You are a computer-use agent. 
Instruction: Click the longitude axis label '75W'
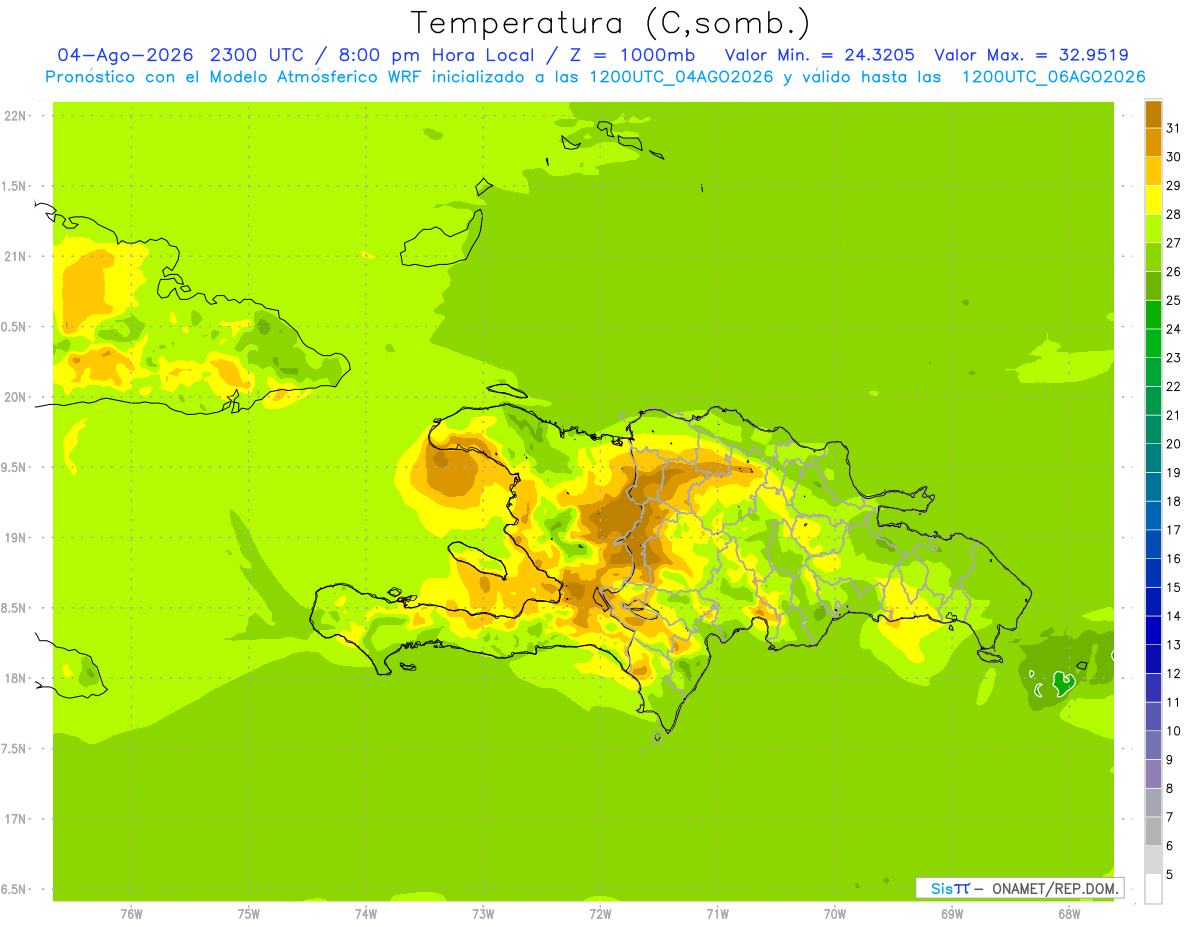(248, 914)
